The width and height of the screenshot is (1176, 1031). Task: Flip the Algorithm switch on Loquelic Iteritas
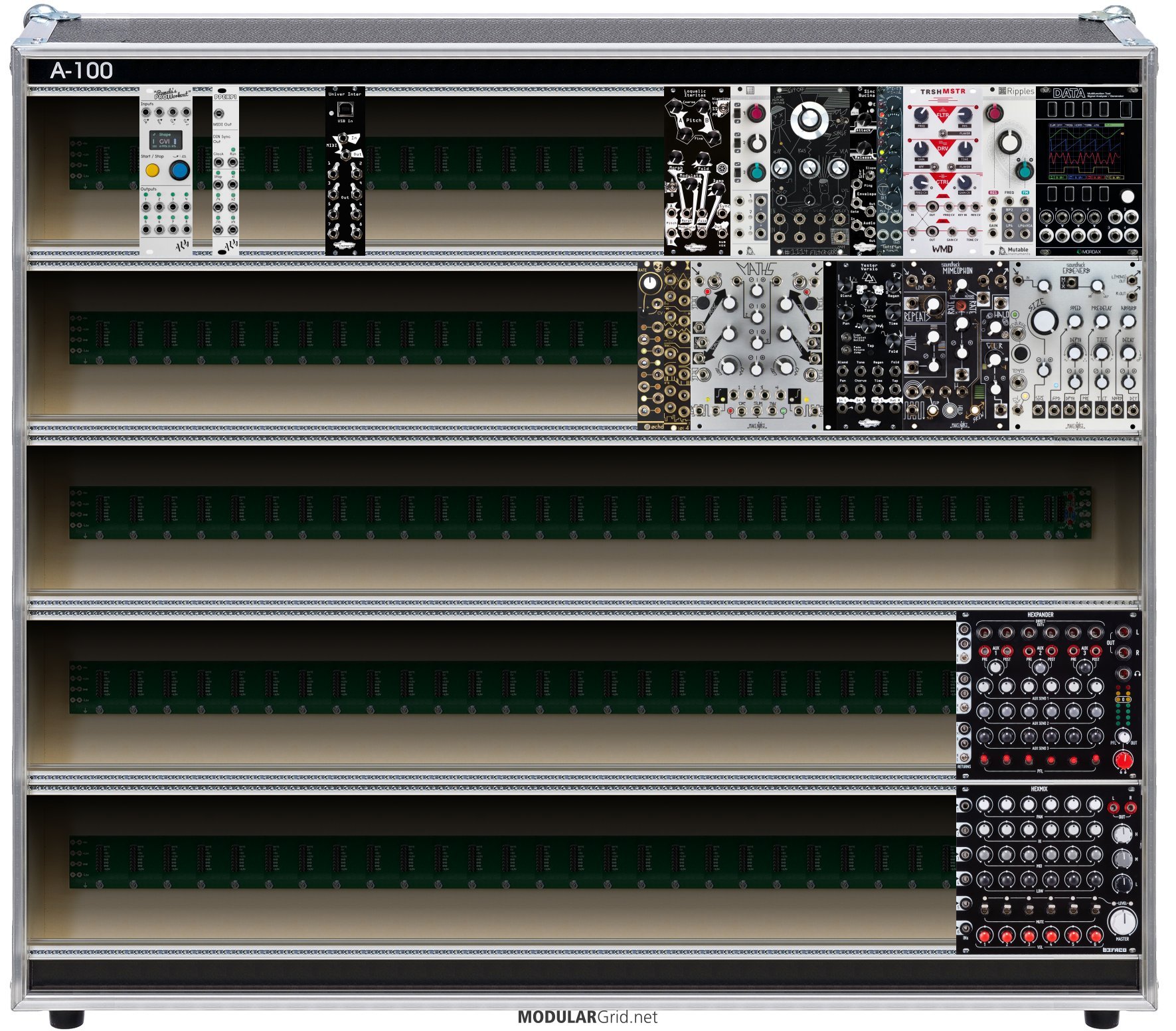coord(722,108)
